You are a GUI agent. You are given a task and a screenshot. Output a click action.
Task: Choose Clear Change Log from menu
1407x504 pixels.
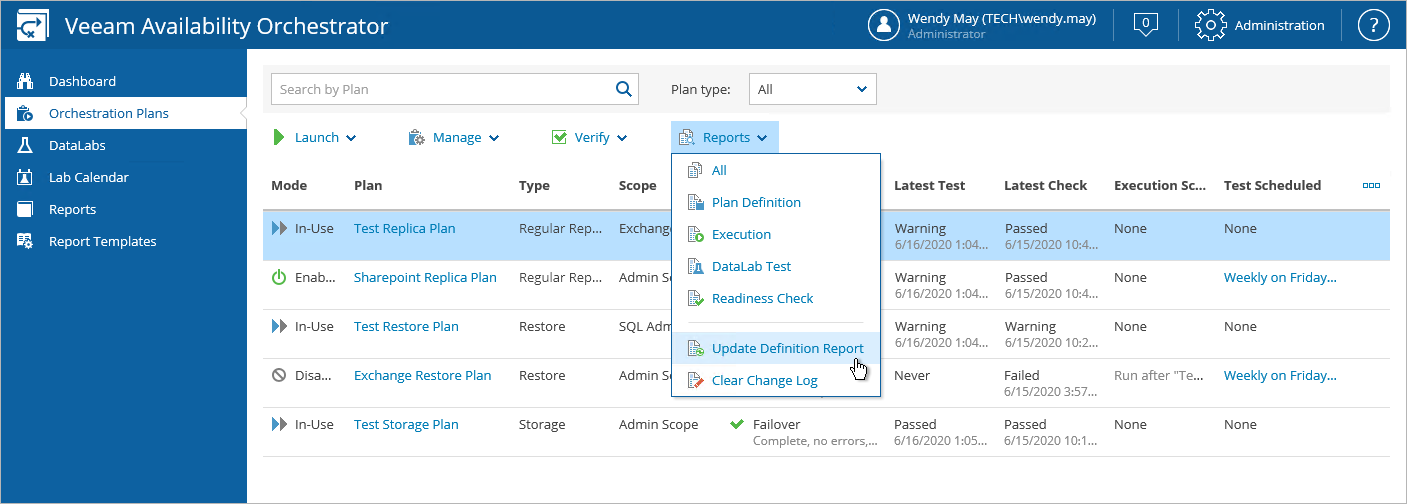(764, 380)
